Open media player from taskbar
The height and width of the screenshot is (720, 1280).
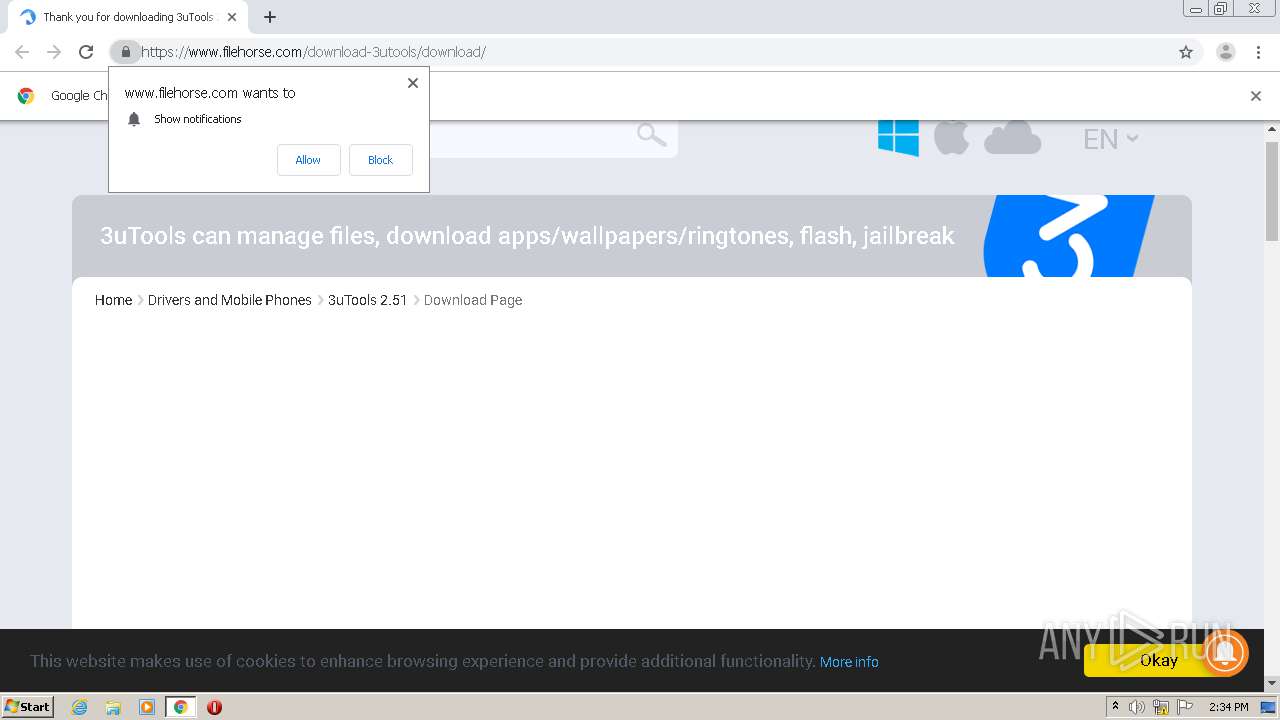(x=147, y=707)
